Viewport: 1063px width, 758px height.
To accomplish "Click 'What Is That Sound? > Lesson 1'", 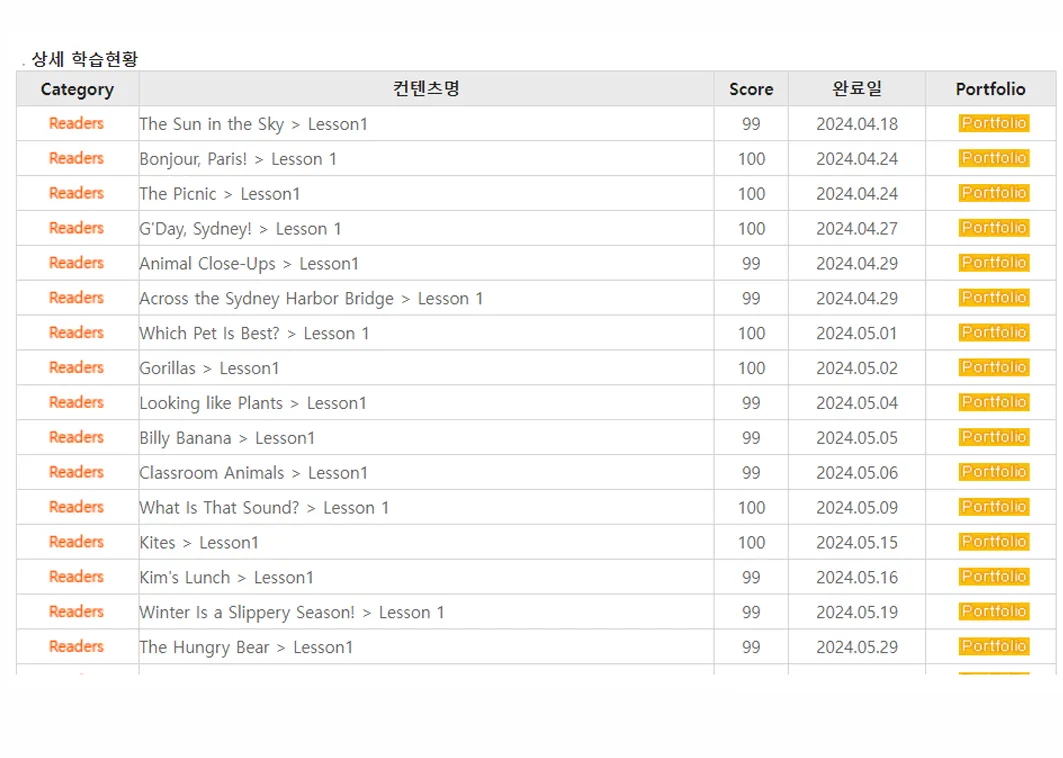I will [264, 508].
